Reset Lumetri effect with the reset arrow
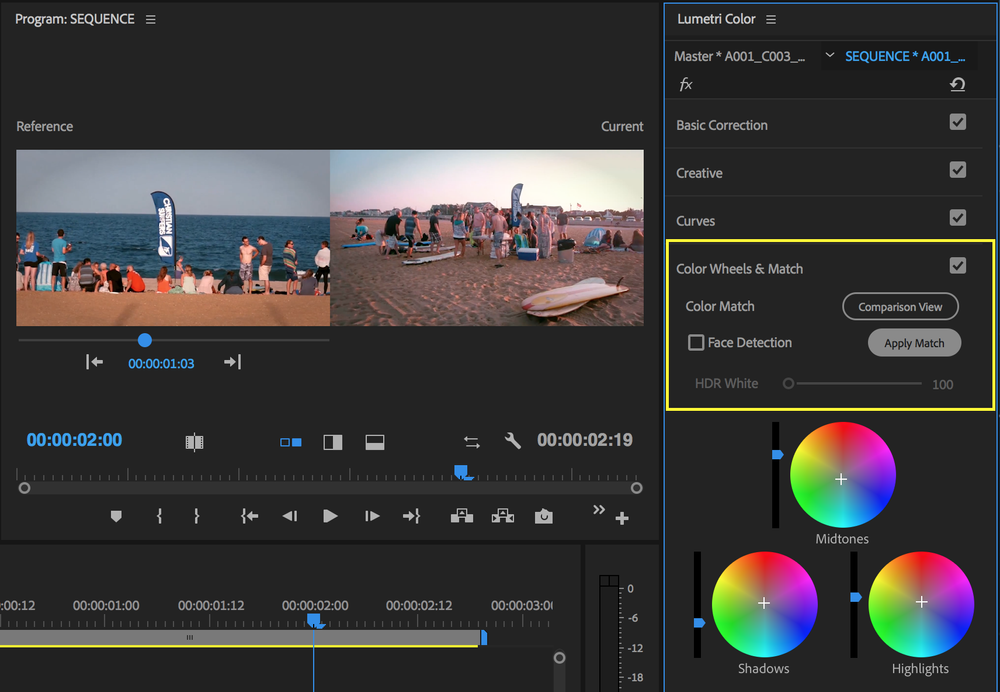This screenshot has width=1000, height=692. (x=957, y=85)
